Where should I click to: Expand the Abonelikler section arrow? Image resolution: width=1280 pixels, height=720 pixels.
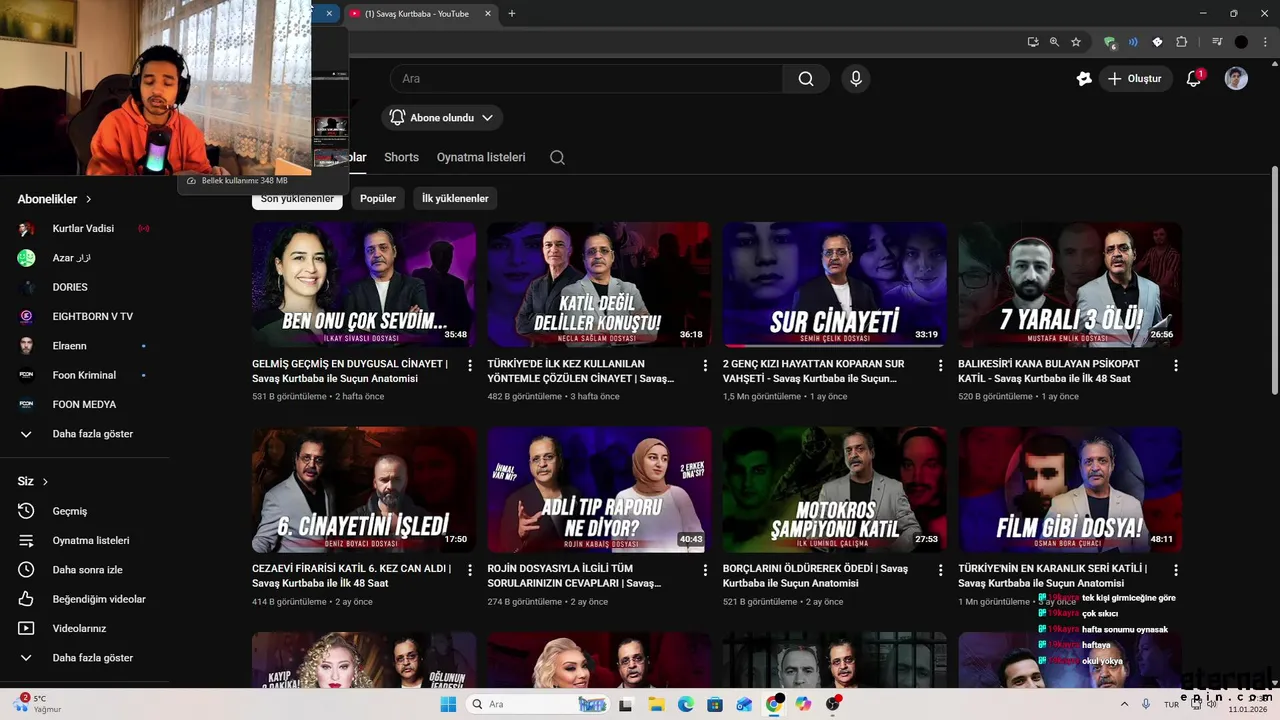pyautogui.click(x=88, y=200)
